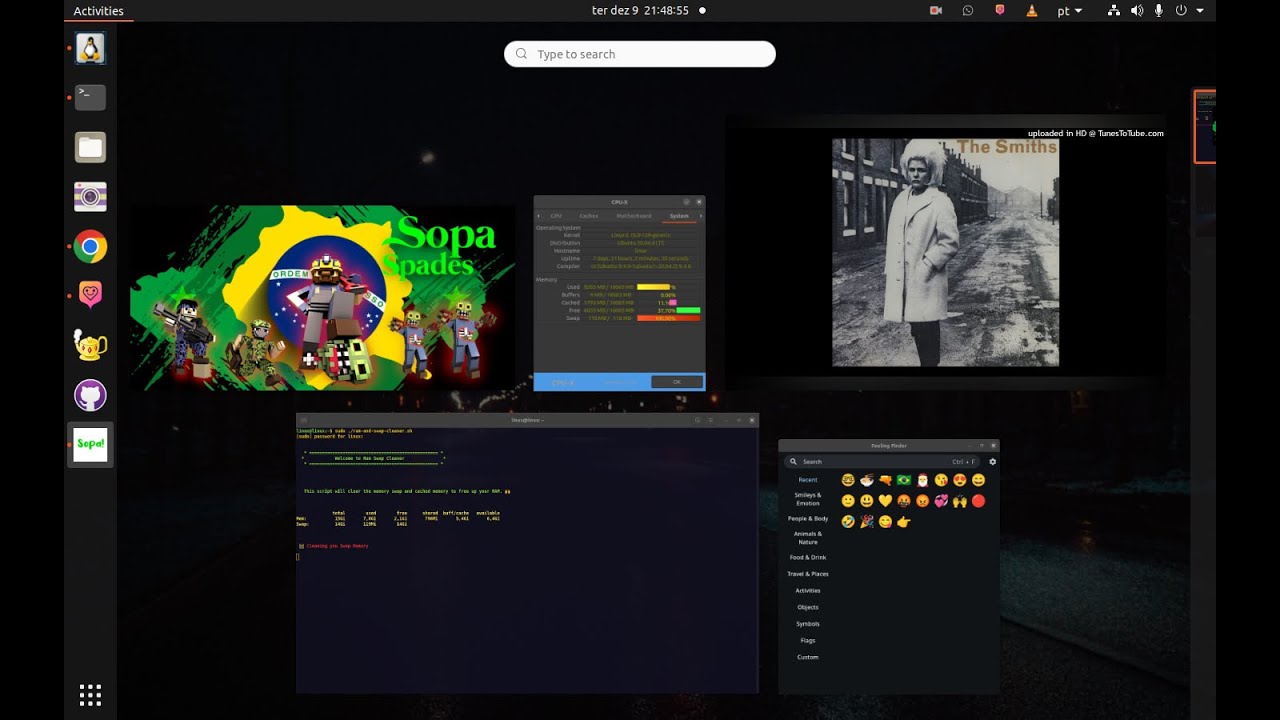Click the screen recording camera indicator
Image resolution: width=1280 pixels, height=720 pixels.
[x=936, y=11]
